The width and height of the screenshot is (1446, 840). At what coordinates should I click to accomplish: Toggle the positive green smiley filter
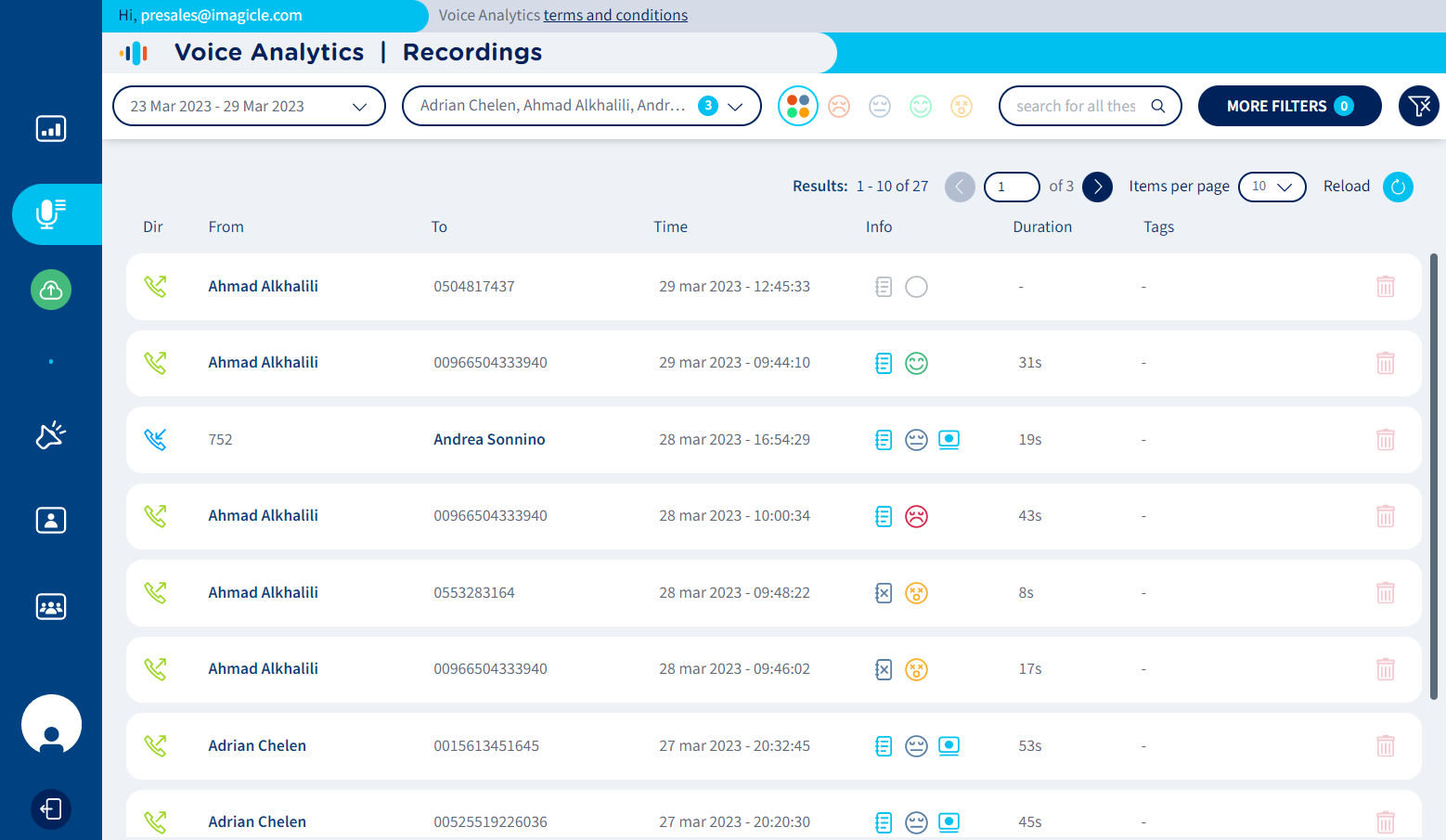click(921, 107)
